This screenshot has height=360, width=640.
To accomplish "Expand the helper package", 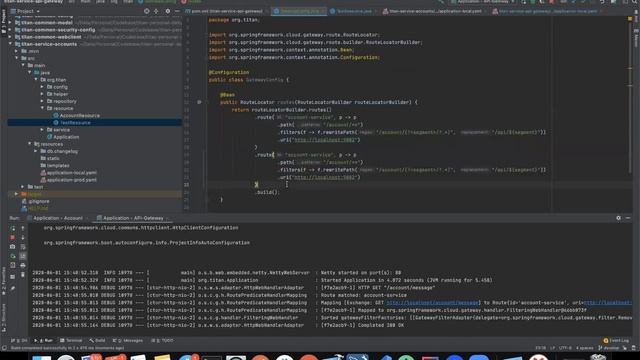I will point(42,94).
